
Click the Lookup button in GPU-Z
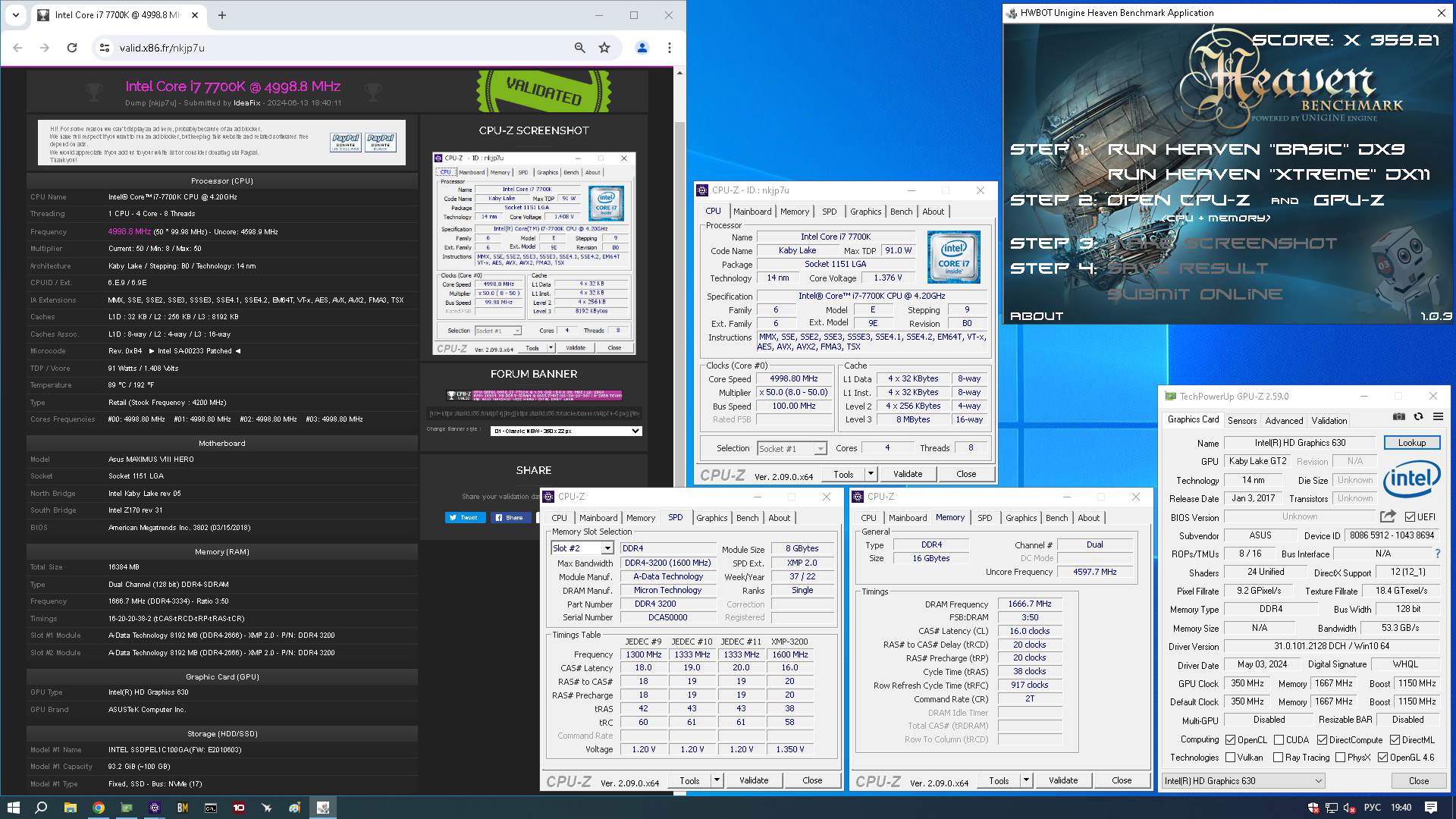(1412, 443)
